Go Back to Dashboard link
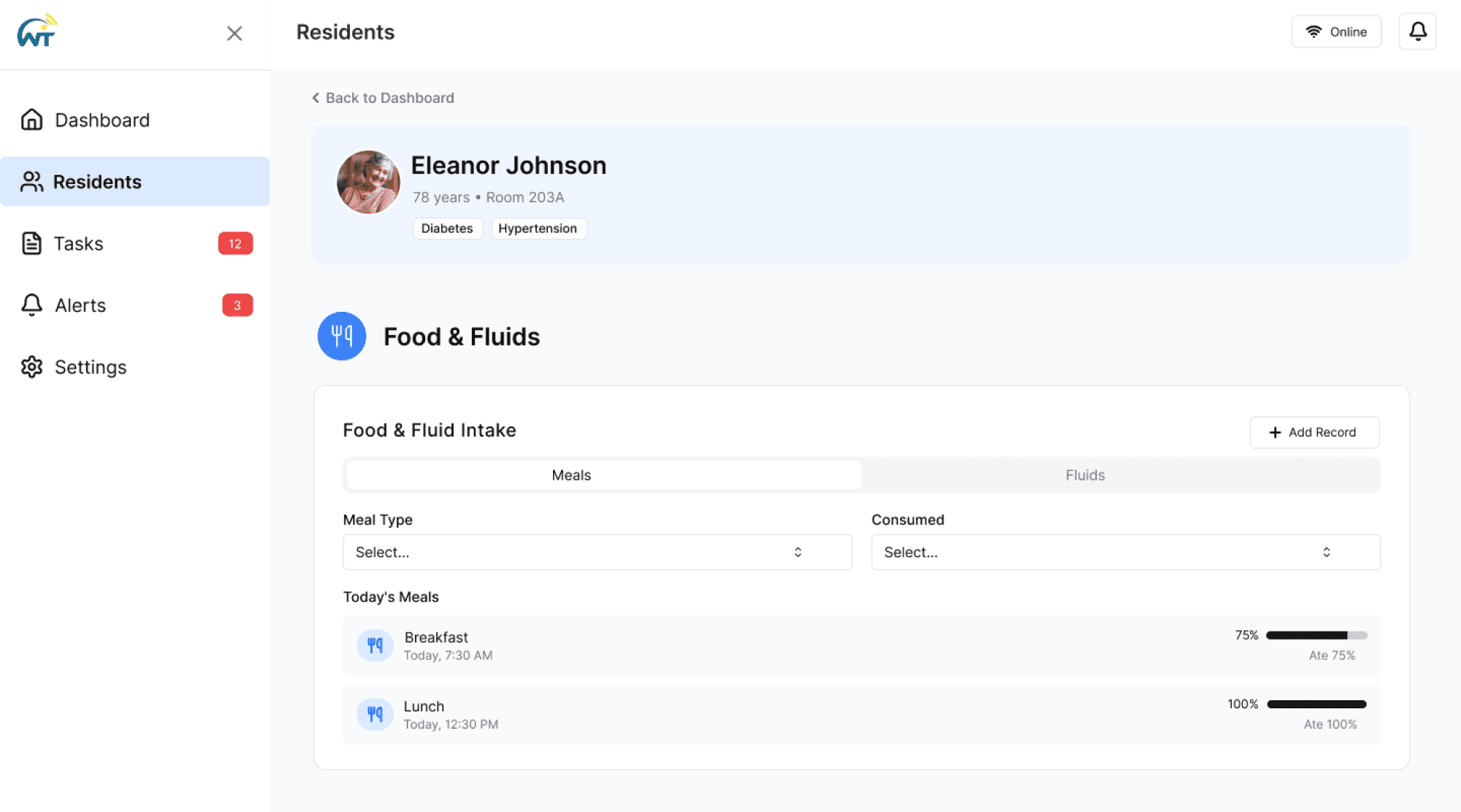The image size is (1461, 812). tap(383, 98)
